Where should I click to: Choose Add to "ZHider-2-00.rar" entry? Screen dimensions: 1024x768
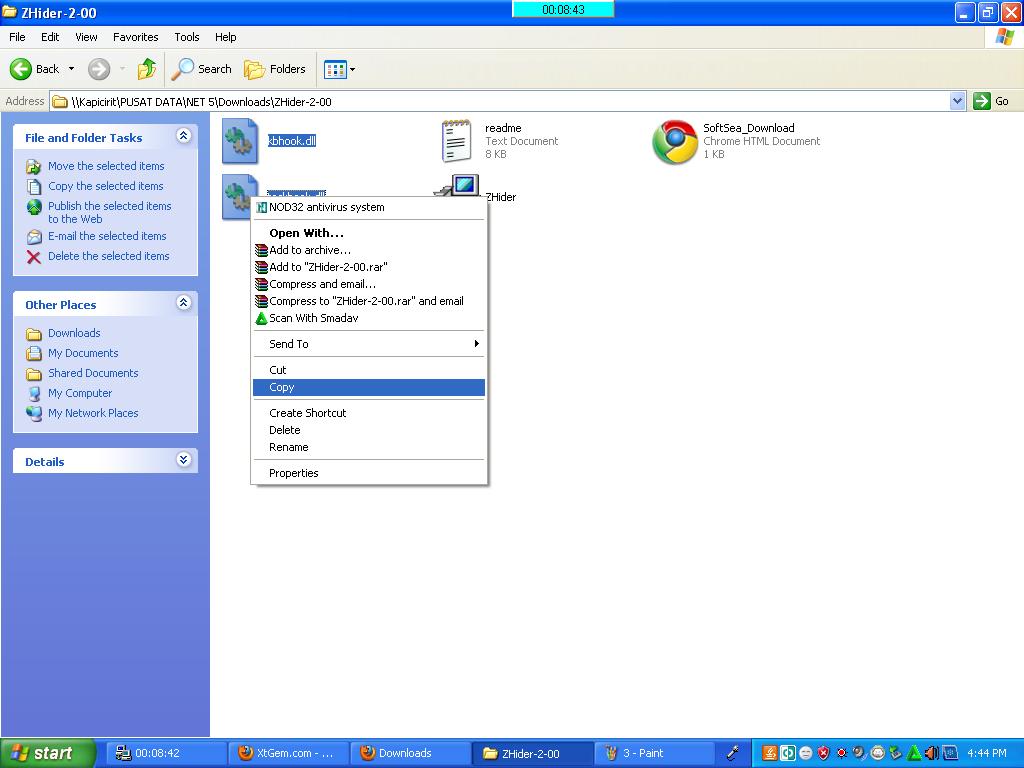tap(369, 267)
